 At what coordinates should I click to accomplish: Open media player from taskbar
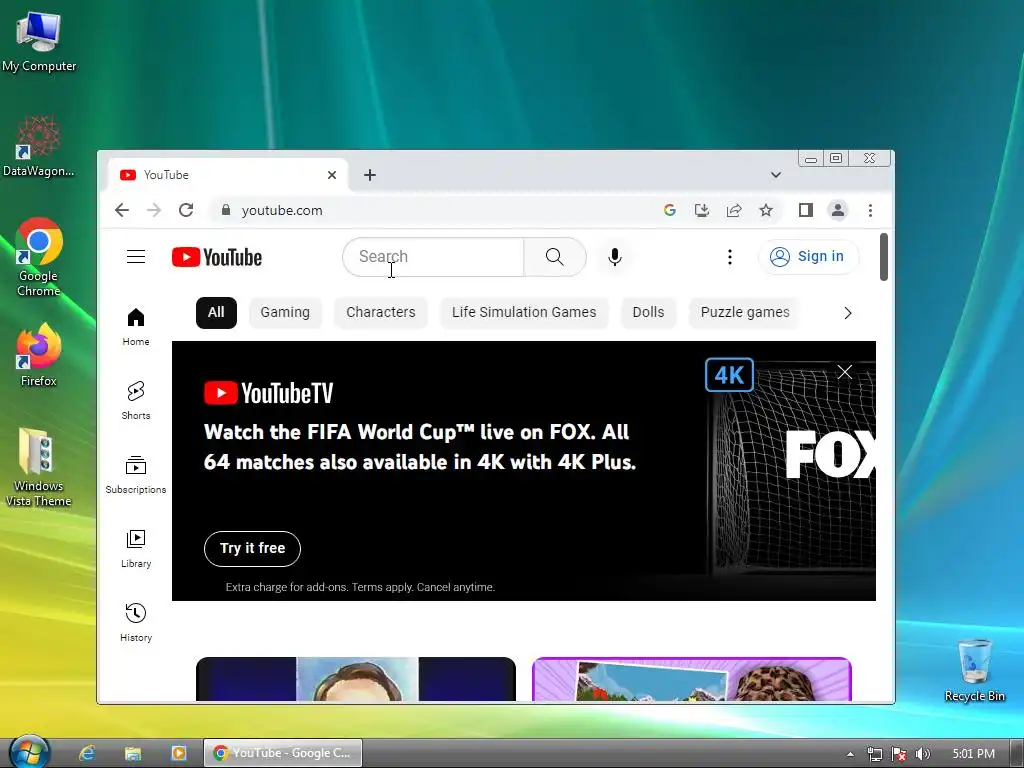[179, 753]
